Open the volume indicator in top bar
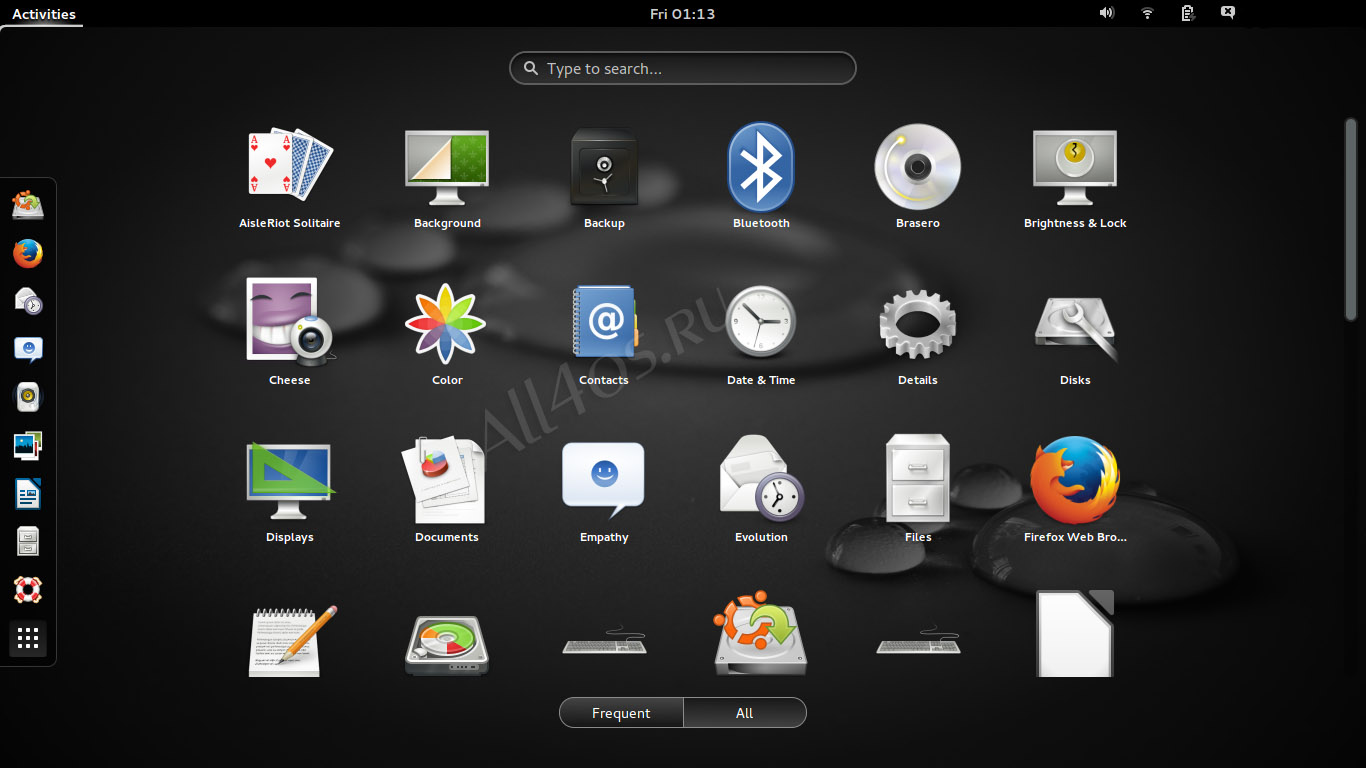This screenshot has height=768, width=1366. click(x=1107, y=13)
